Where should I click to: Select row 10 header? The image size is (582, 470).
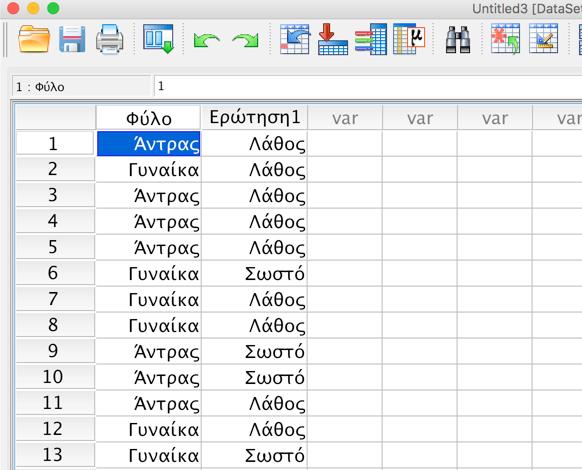coord(55,377)
